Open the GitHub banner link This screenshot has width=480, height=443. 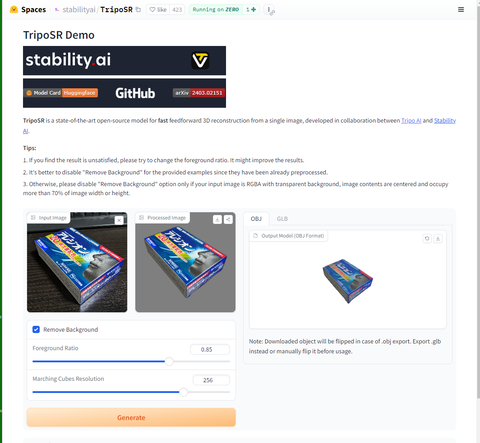(x=135, y=93)
